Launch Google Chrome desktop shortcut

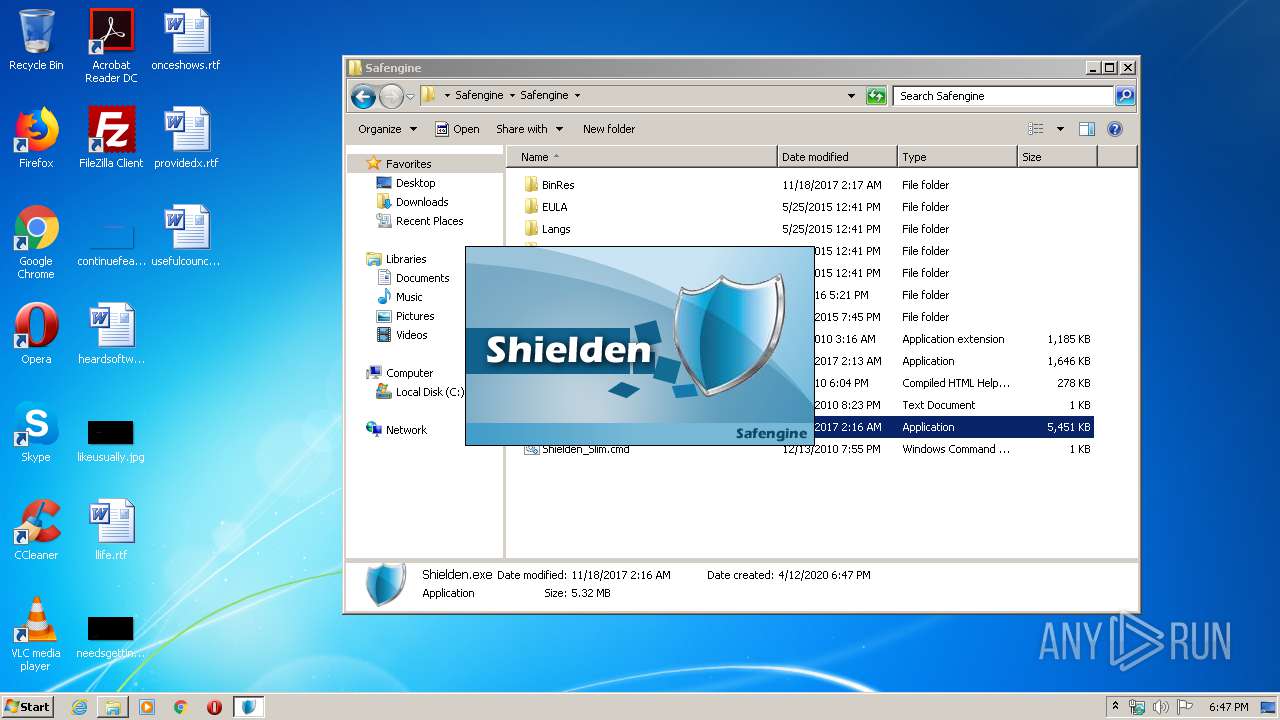coord(36,242)
